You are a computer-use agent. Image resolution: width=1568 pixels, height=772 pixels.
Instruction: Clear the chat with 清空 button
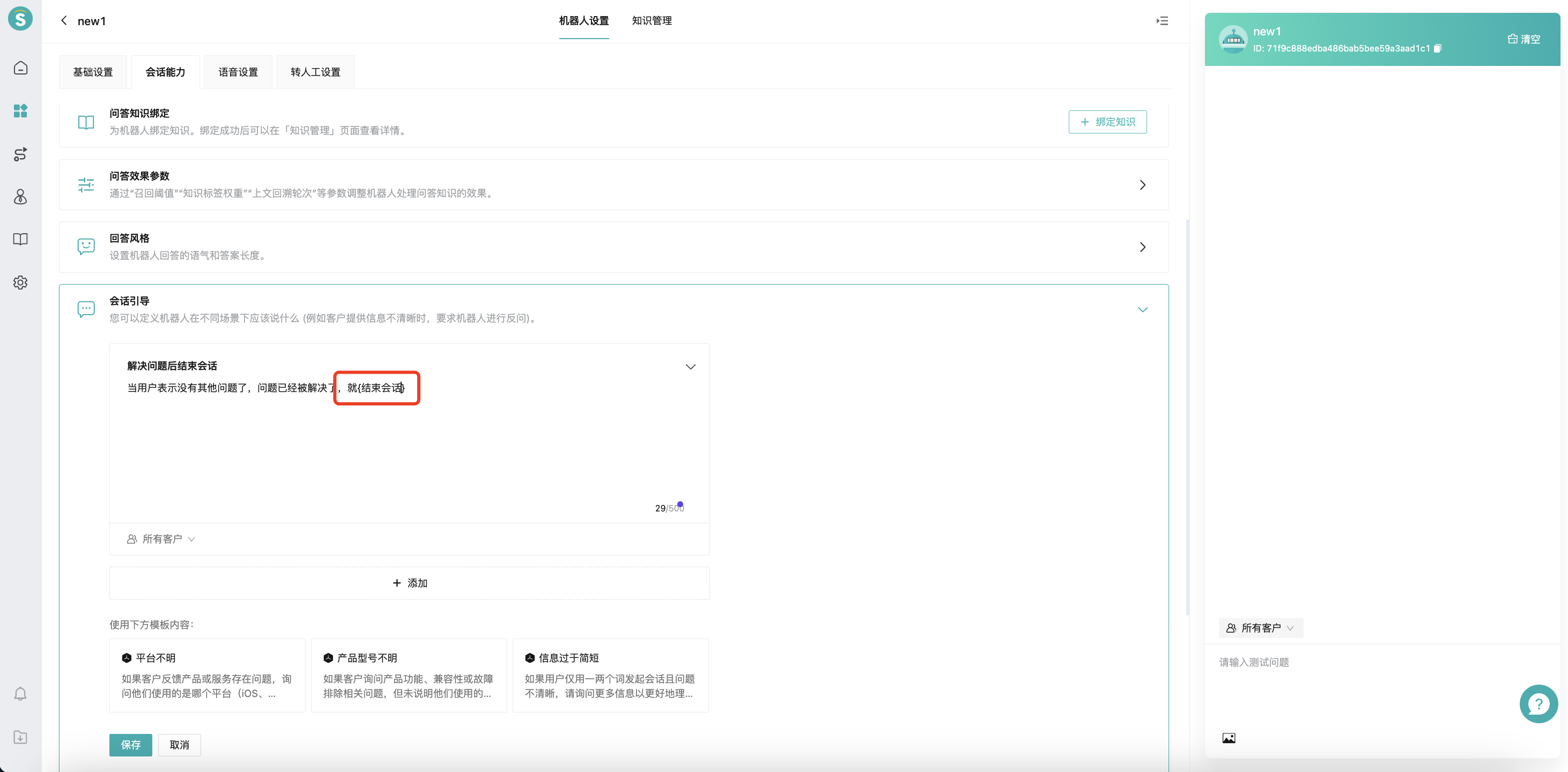tap(1523, 40)
